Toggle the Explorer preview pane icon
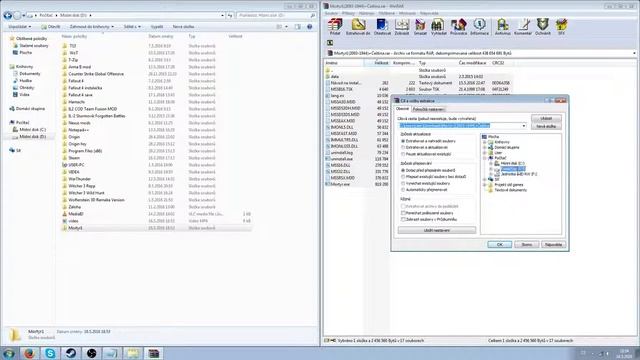This screenshot has width=640, height=360. (x=298, y=27)
